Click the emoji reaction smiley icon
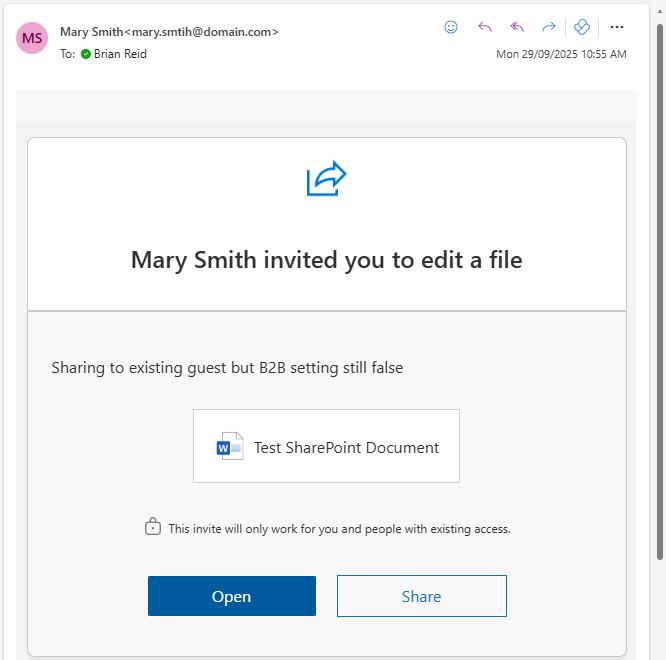Screen dimensions: 666x660 coord(451,27)
